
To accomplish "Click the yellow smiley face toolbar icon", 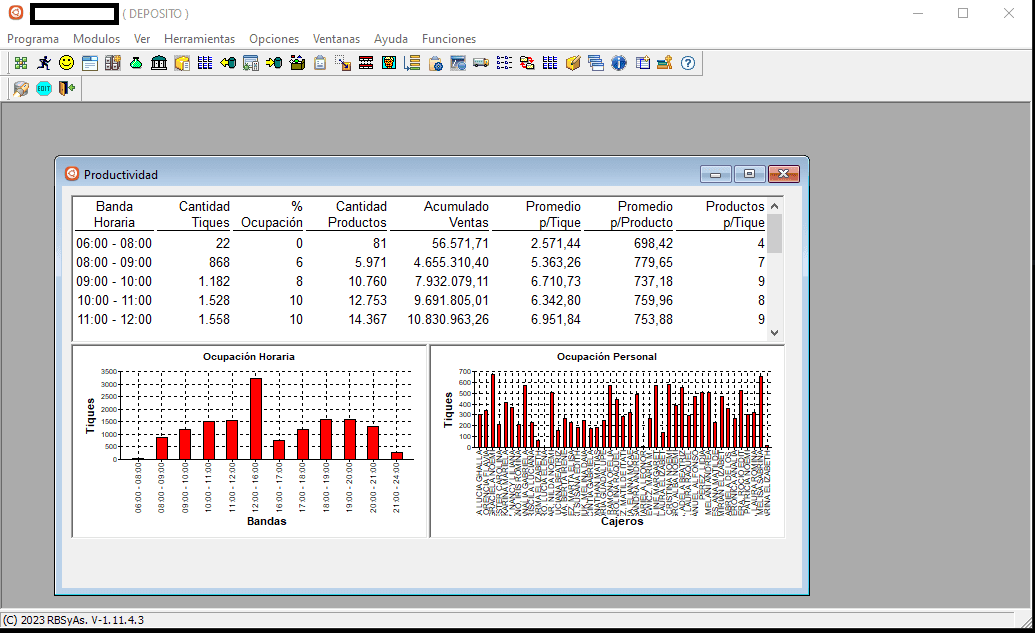I will (67, 63).
